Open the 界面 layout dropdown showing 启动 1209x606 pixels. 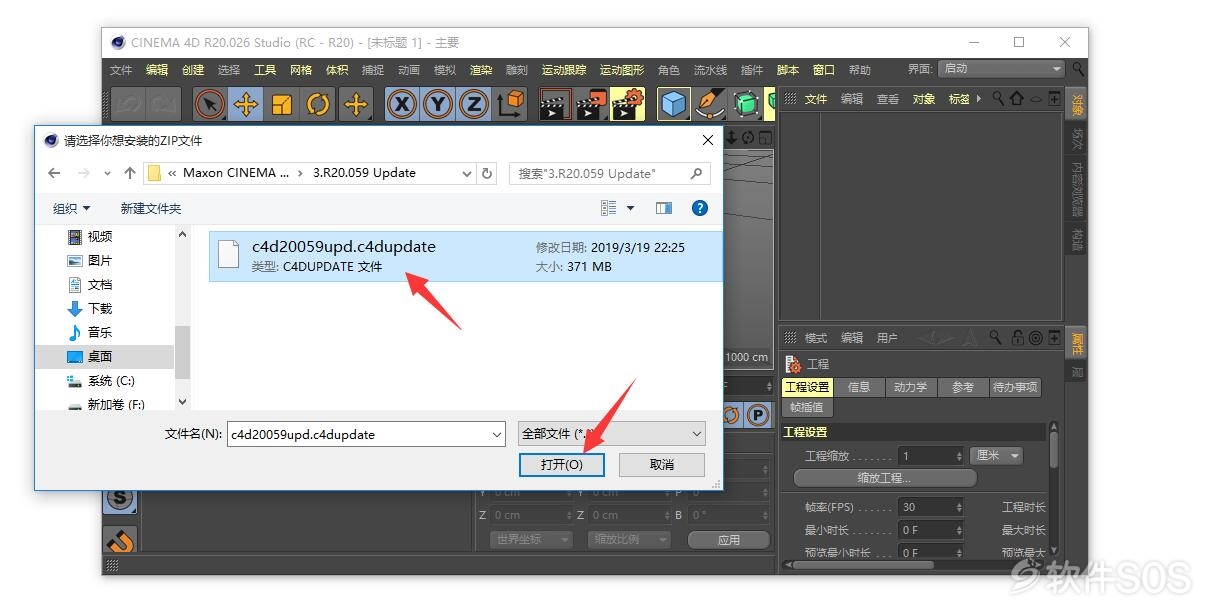(1001, 69)
